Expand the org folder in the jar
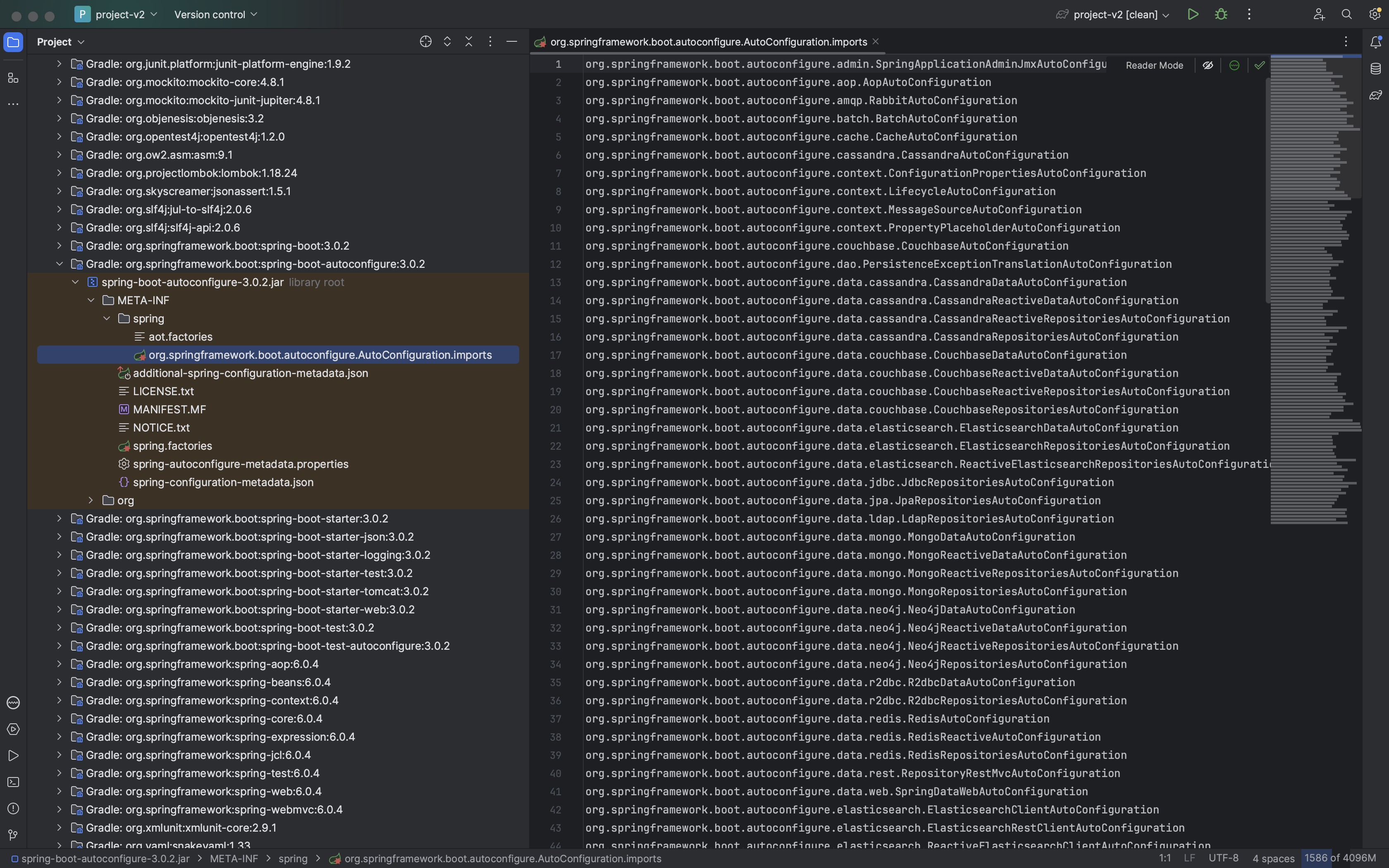Image resolution: width=1389 pixels, height=868 pixels. coord(91,501)
